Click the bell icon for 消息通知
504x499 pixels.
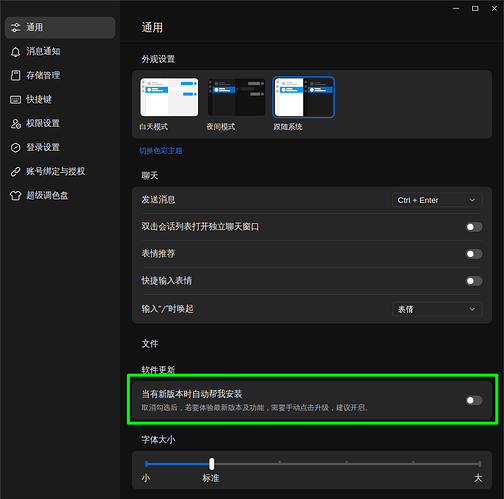click(15, 52)
